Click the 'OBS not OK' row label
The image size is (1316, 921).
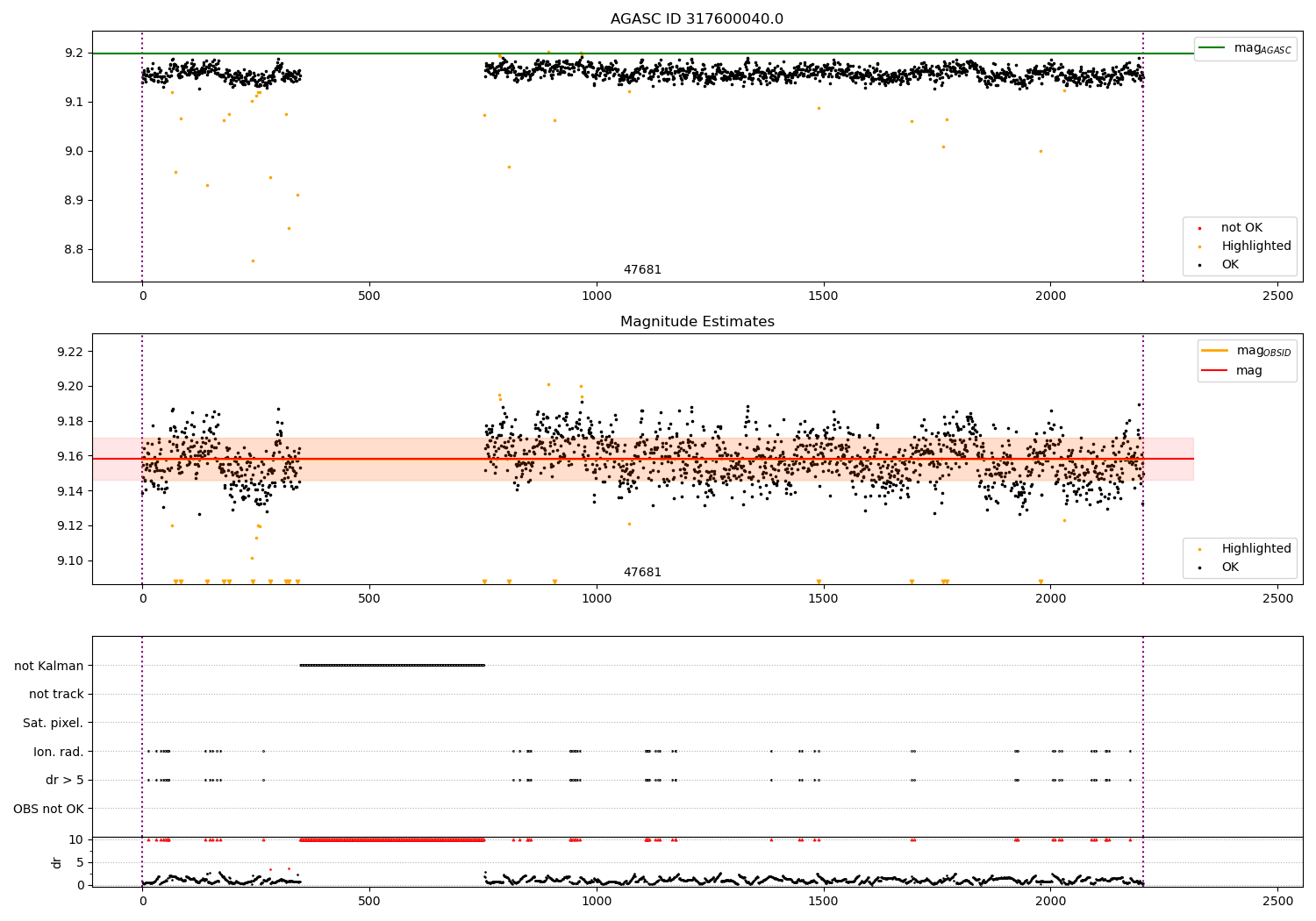tap(49, 809)
